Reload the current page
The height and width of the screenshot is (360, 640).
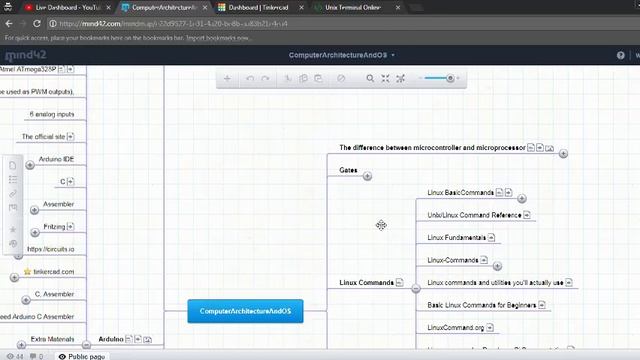[37, 24]
